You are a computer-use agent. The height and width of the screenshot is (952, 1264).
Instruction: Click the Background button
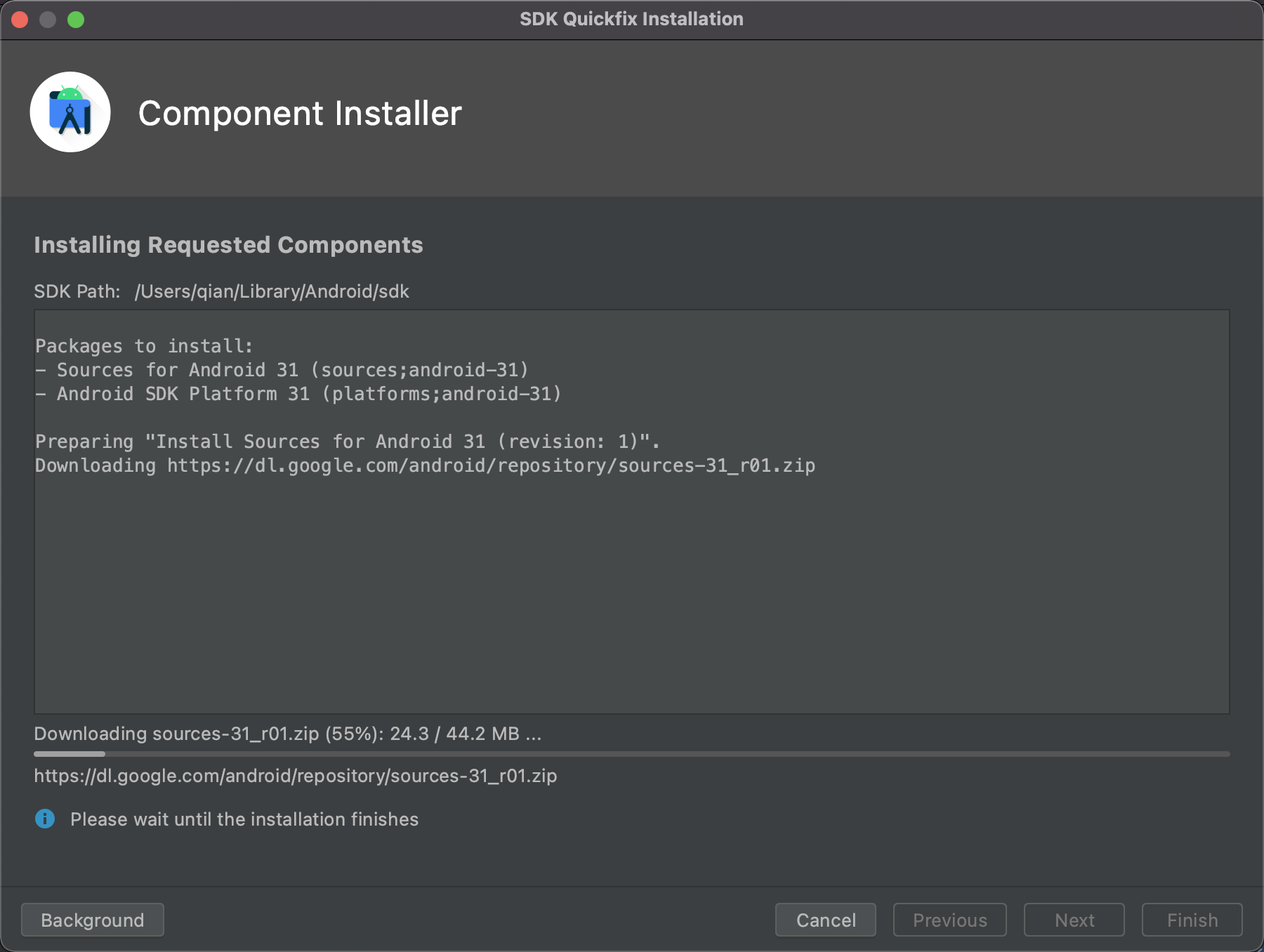(x=93, y=920)
